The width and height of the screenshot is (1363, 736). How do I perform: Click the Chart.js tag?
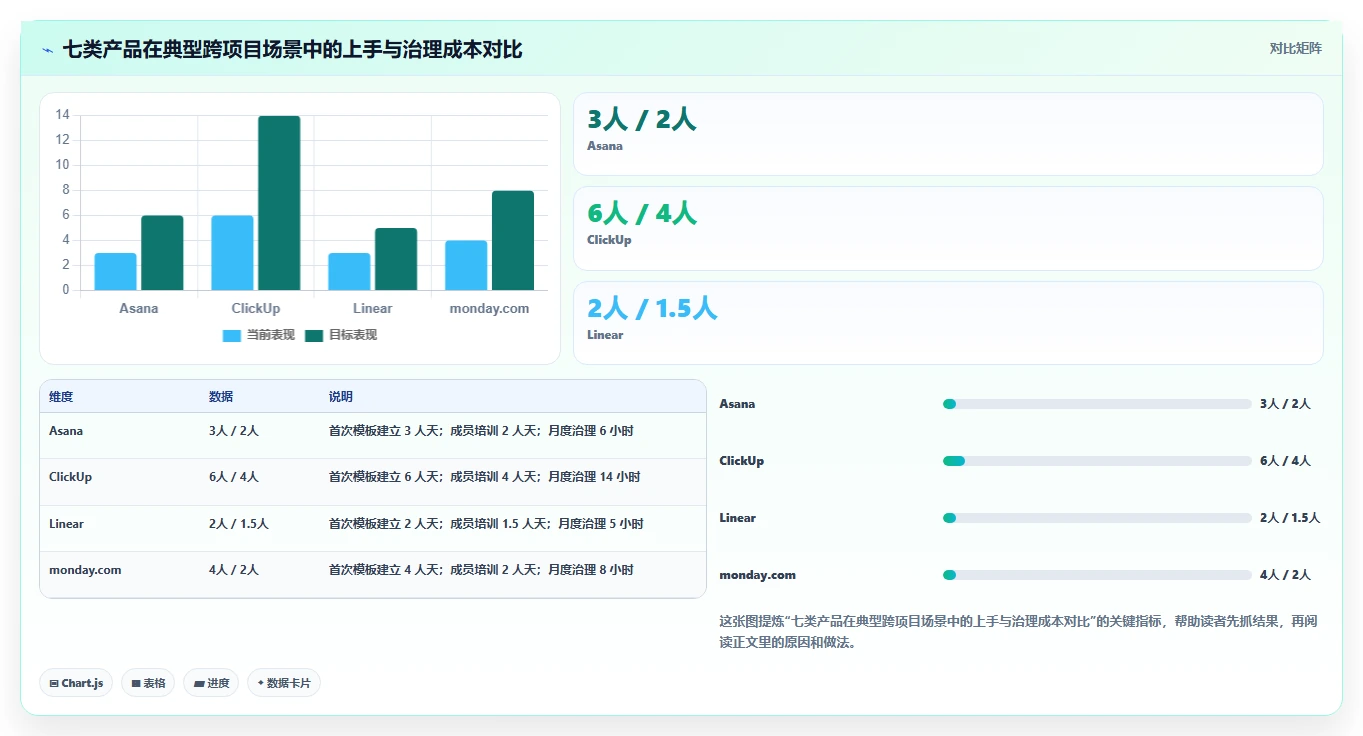tap(77, 683)
